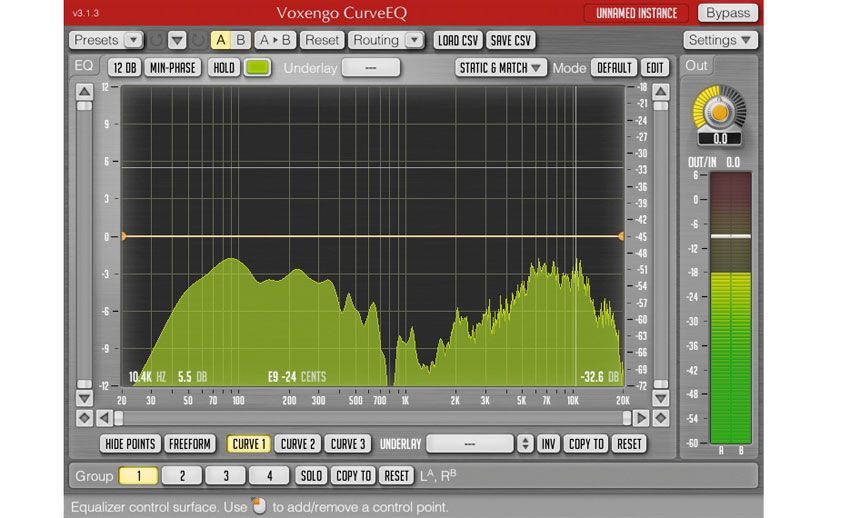Click curve Copy To button
The image size is (850, 518).
click(586, 444)
